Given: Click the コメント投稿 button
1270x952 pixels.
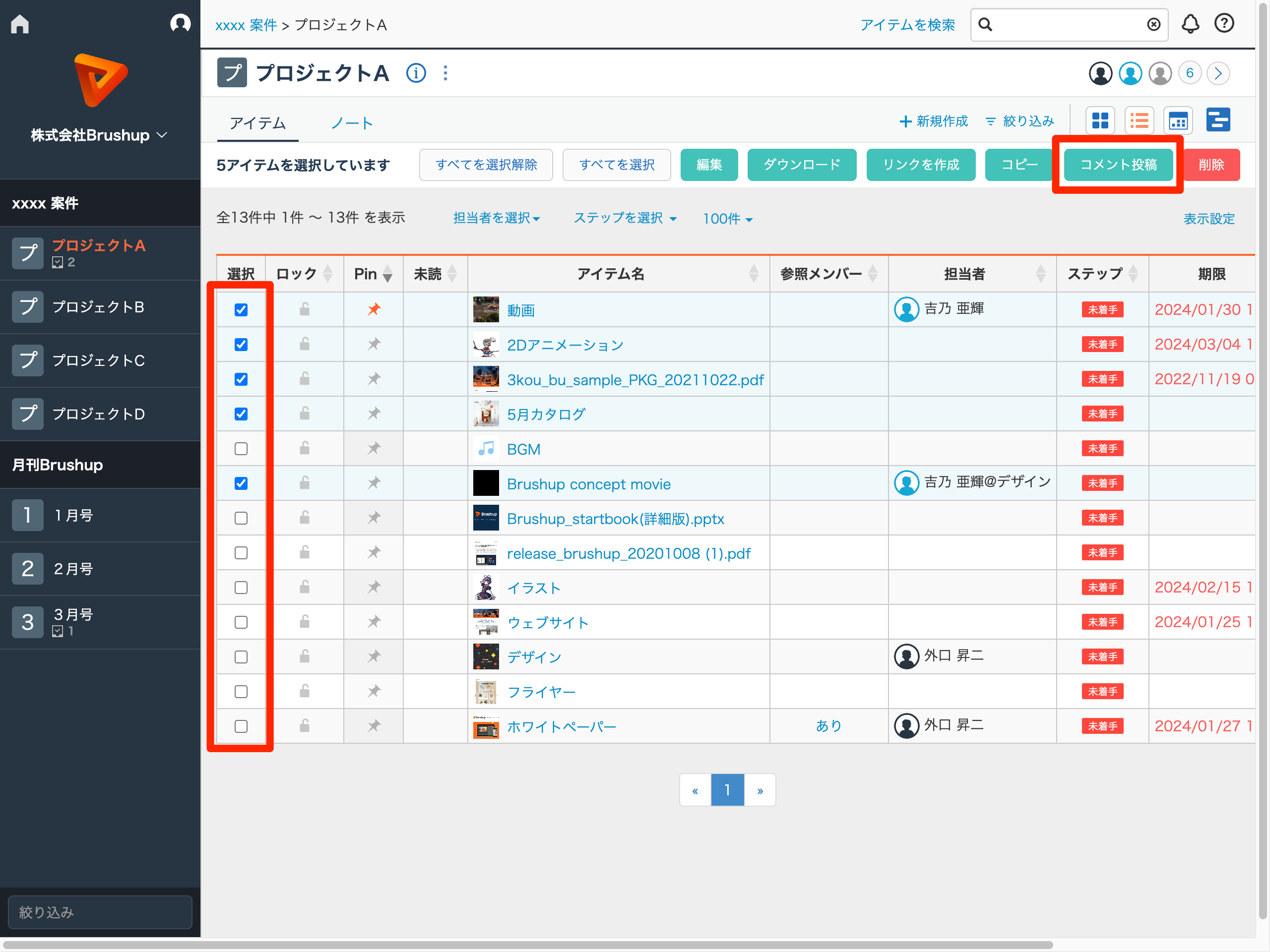Looking at the screenshot, I should tap(1118, 165).
